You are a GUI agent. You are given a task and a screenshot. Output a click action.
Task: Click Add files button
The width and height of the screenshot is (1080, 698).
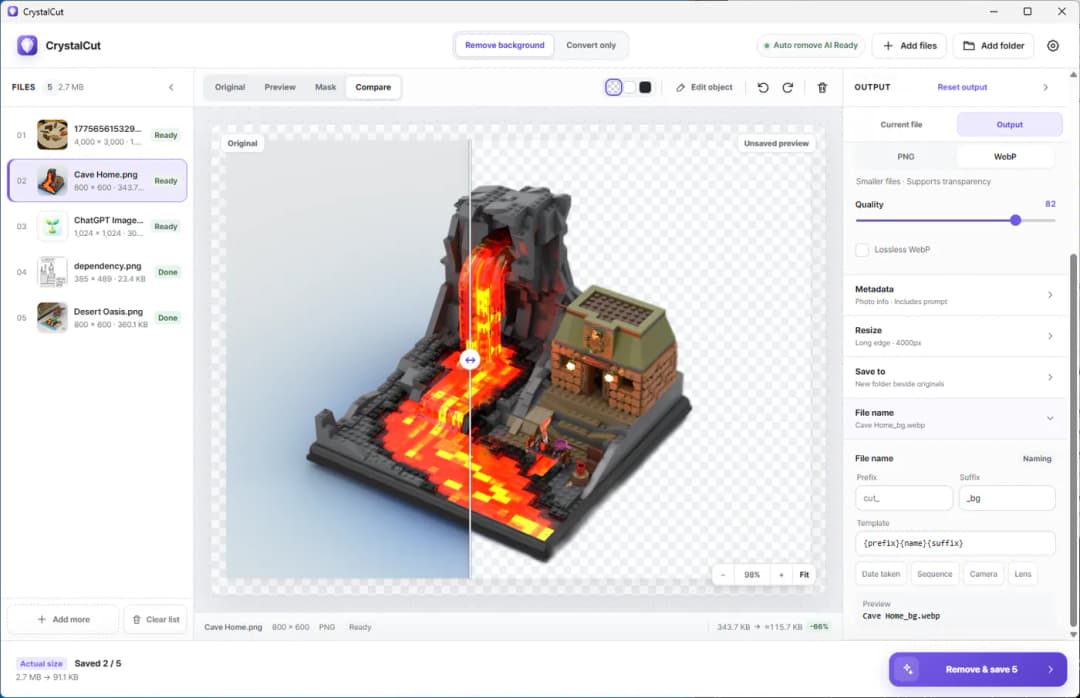click(909, 45)
